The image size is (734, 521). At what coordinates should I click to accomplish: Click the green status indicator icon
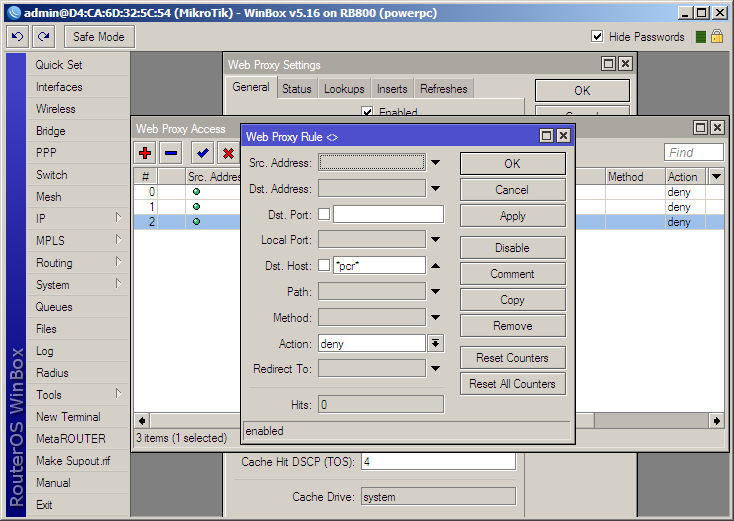(701, 37)
